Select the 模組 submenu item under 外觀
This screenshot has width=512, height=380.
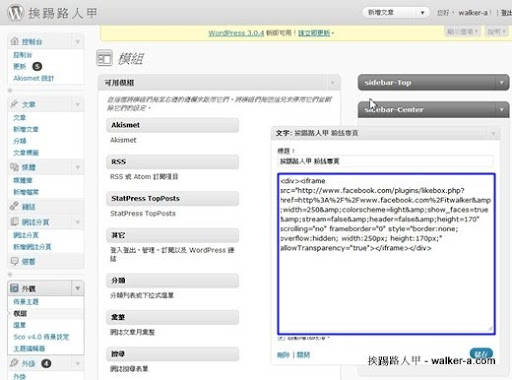pyautogui.click(x=20, y=314)
